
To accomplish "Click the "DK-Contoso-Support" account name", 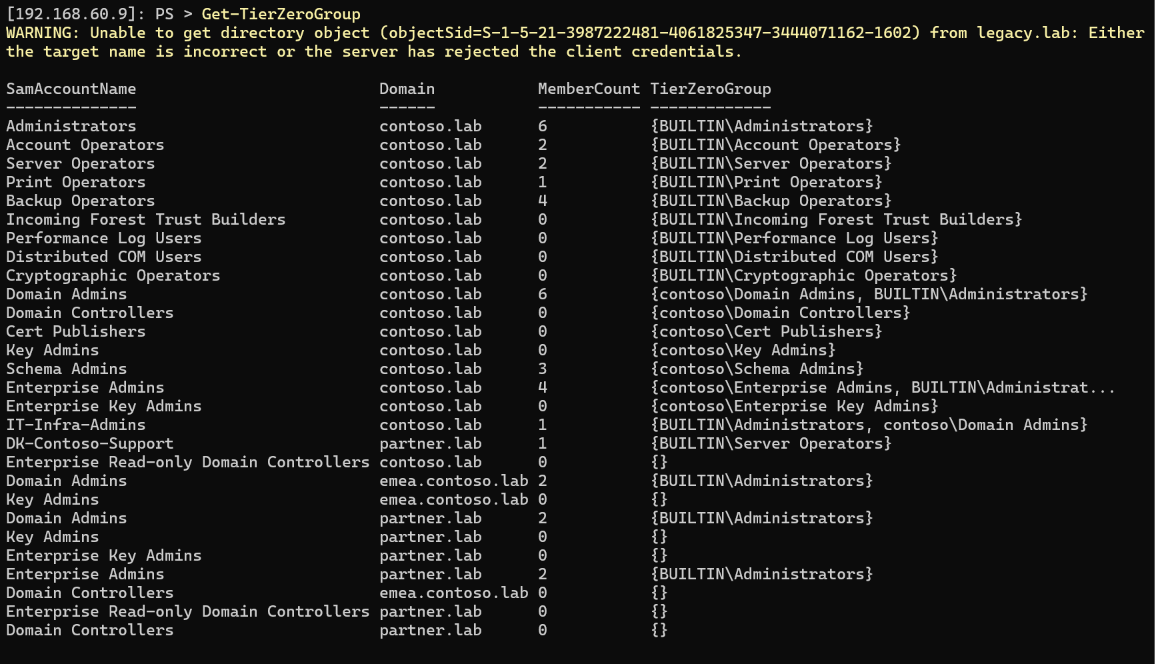I will [x=89, y=444].
